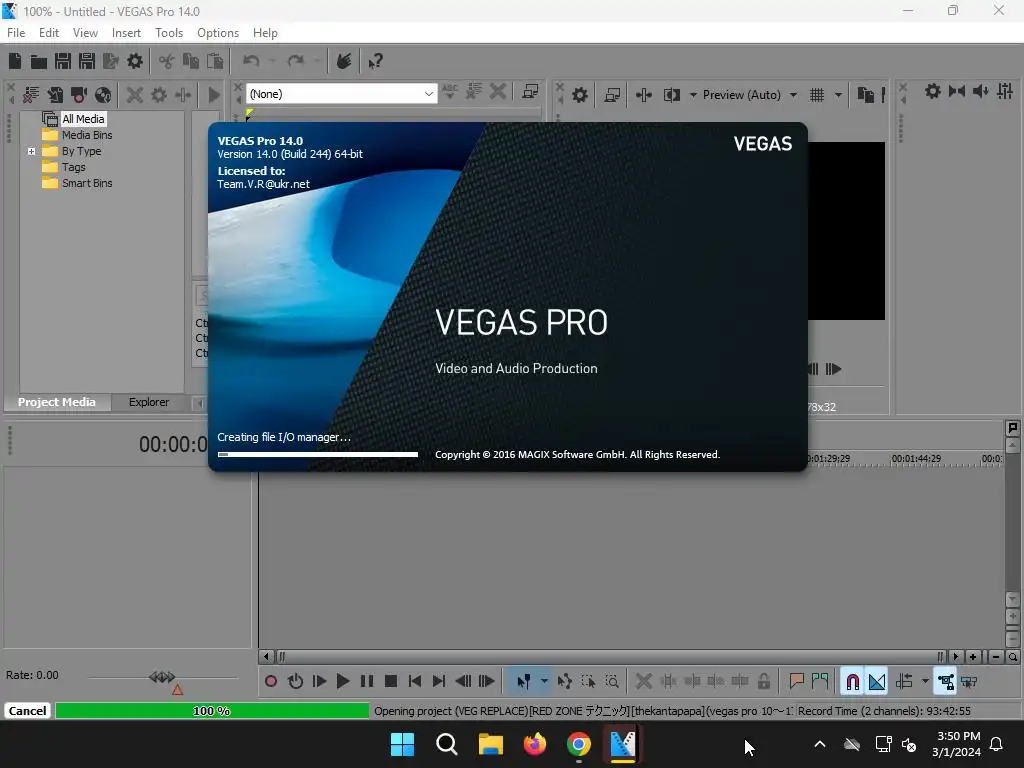Click the Get Media from Web globe icon
The image size is (1024, 768).
click(103, 95)
